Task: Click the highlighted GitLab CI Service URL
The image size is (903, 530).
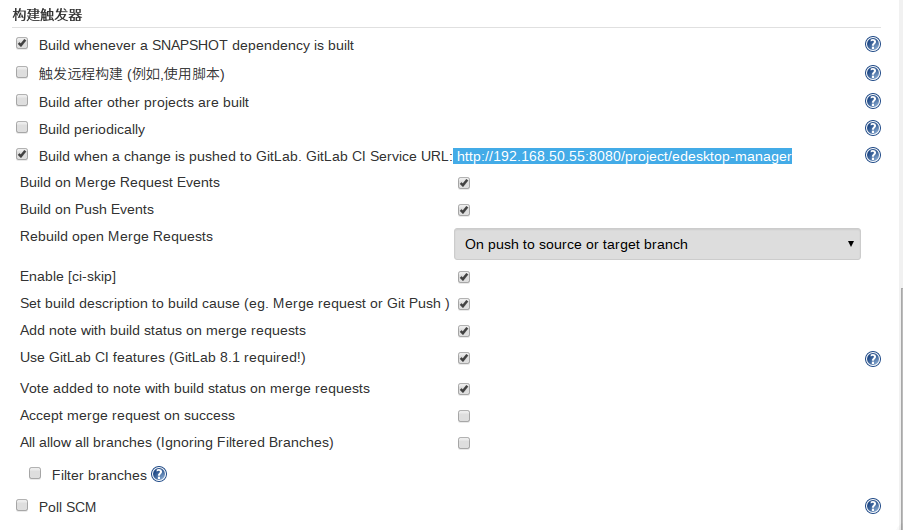Action: click(624, 156)
